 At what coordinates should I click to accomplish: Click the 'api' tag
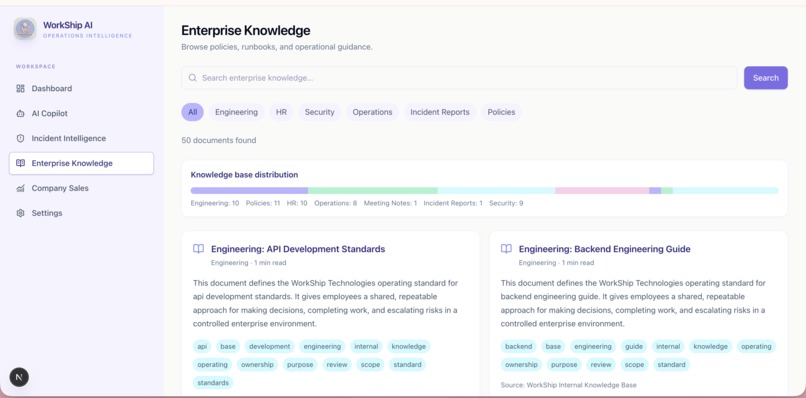(202, 347)
